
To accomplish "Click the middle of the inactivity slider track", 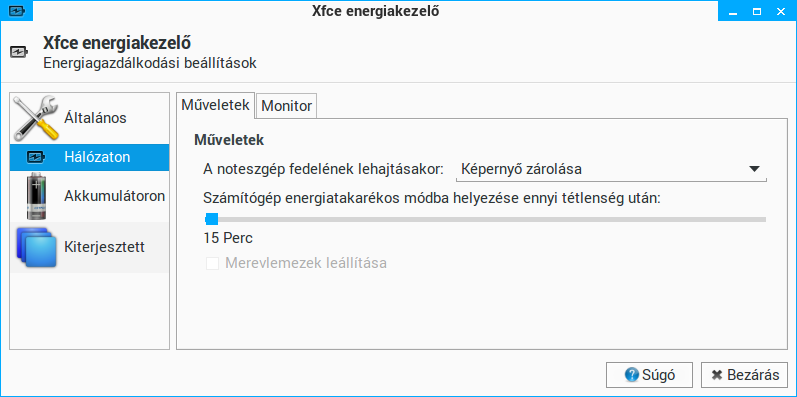I will tap(485, 219).
